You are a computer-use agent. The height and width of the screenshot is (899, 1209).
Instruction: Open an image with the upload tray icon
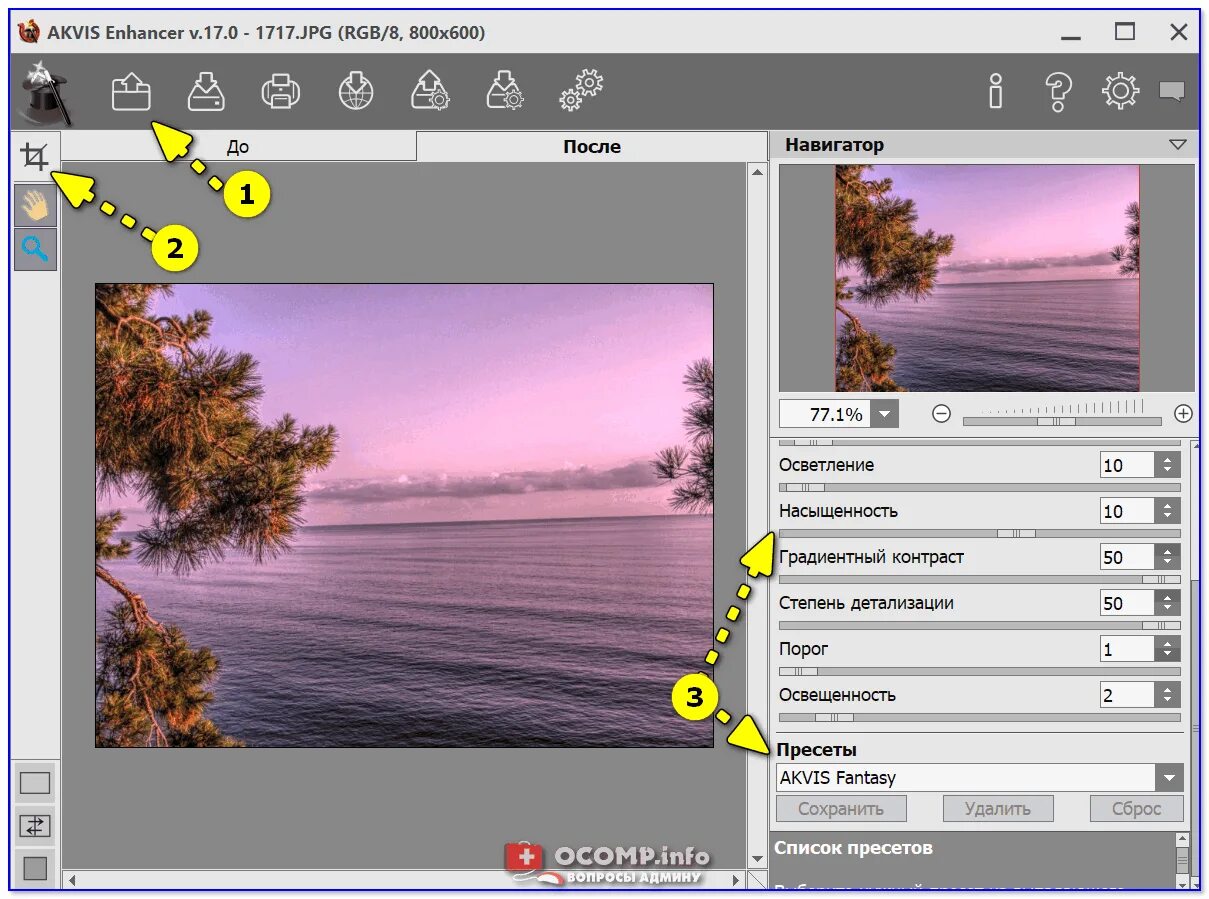pos(131,92)
